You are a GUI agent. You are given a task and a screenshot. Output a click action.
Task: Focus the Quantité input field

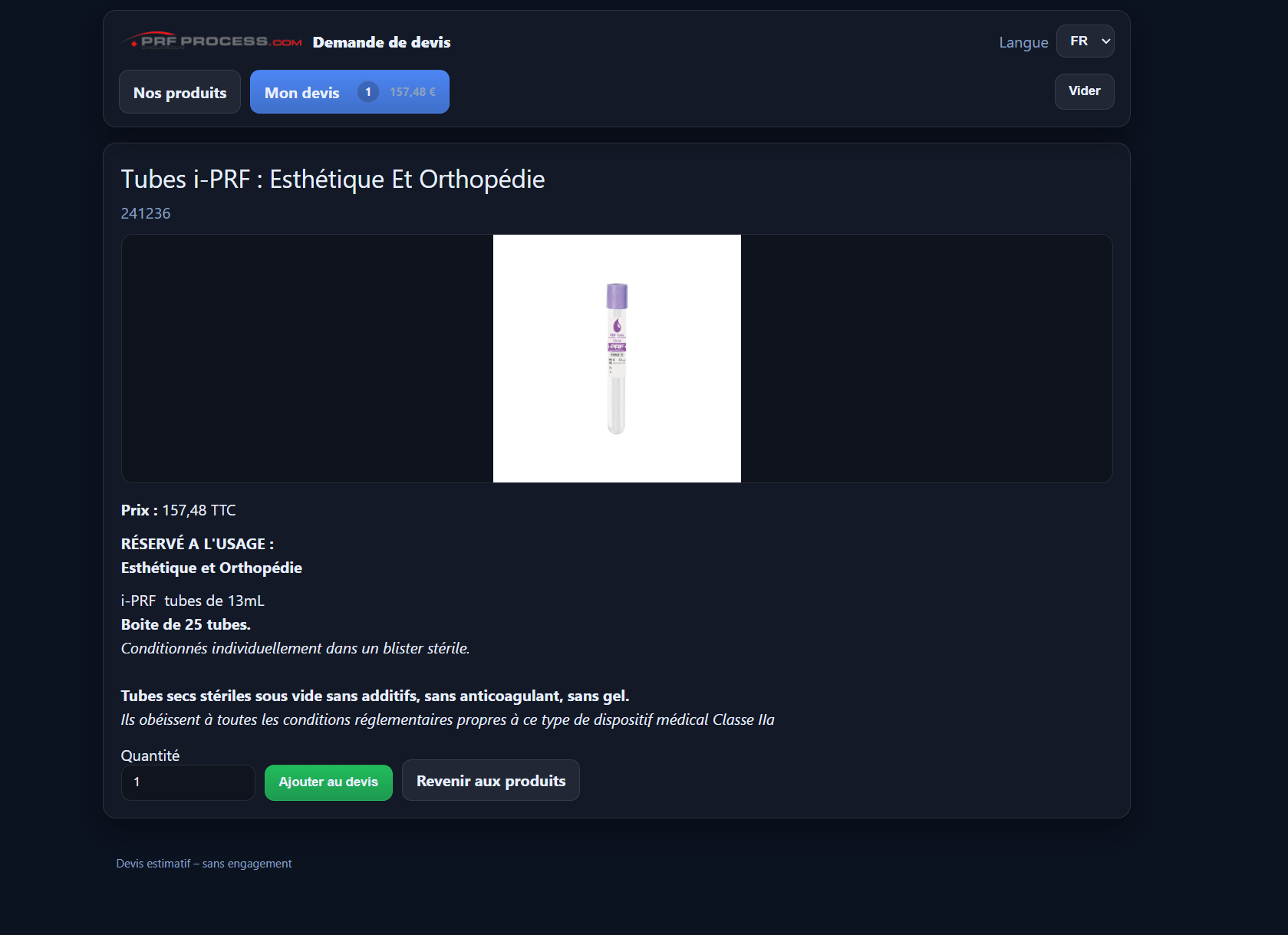188,782
